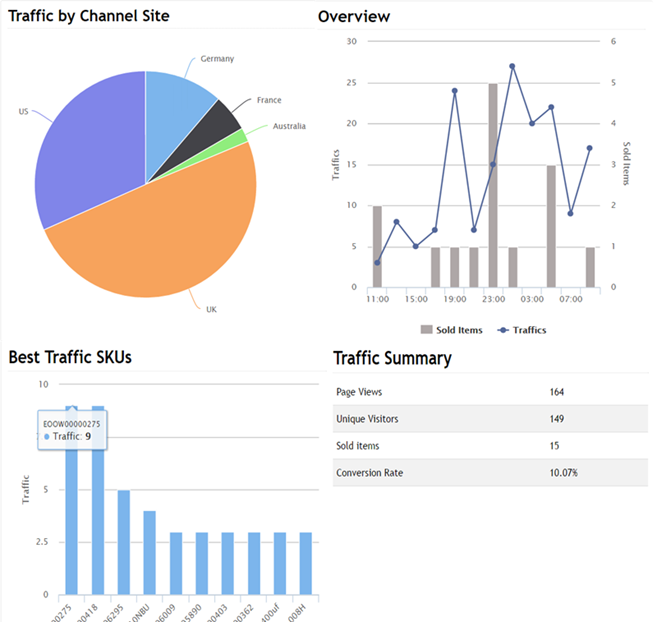The width and height of the screenshot is (657, 622).
Task: Click the Page Views value 164
Action: [x=556, y=392]
